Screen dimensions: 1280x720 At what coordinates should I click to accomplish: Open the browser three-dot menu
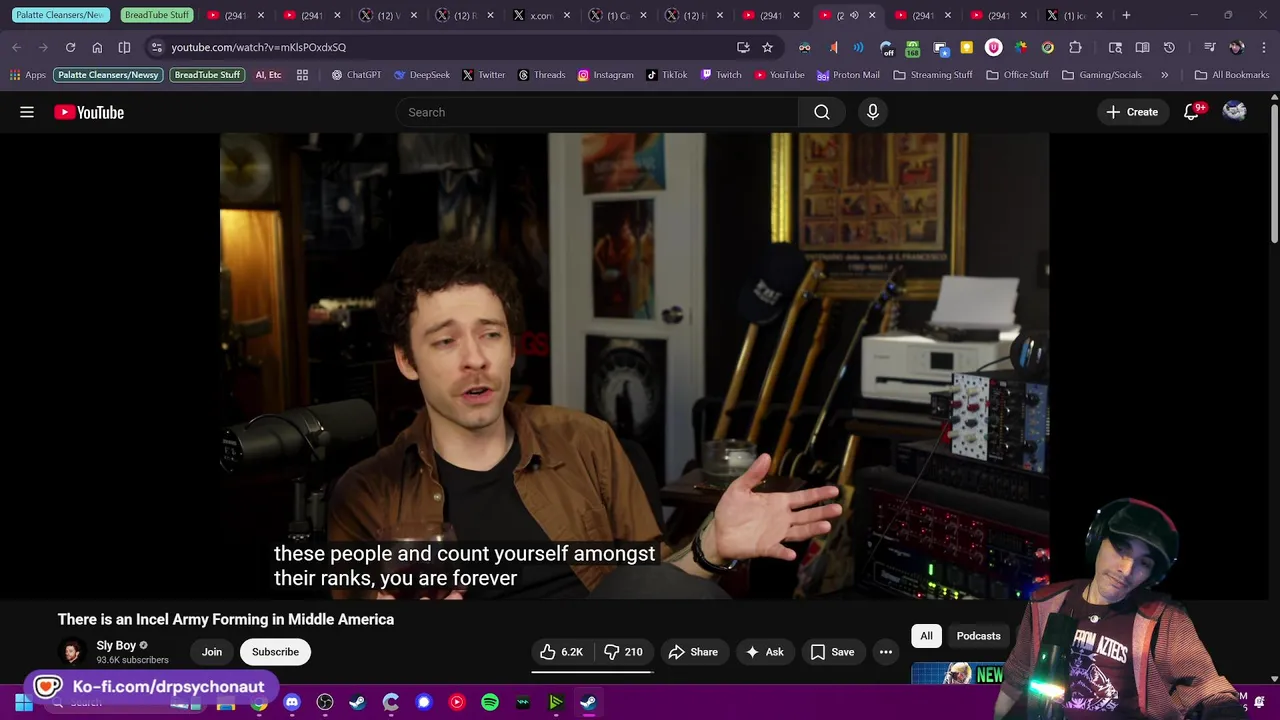click(1263, 47)
